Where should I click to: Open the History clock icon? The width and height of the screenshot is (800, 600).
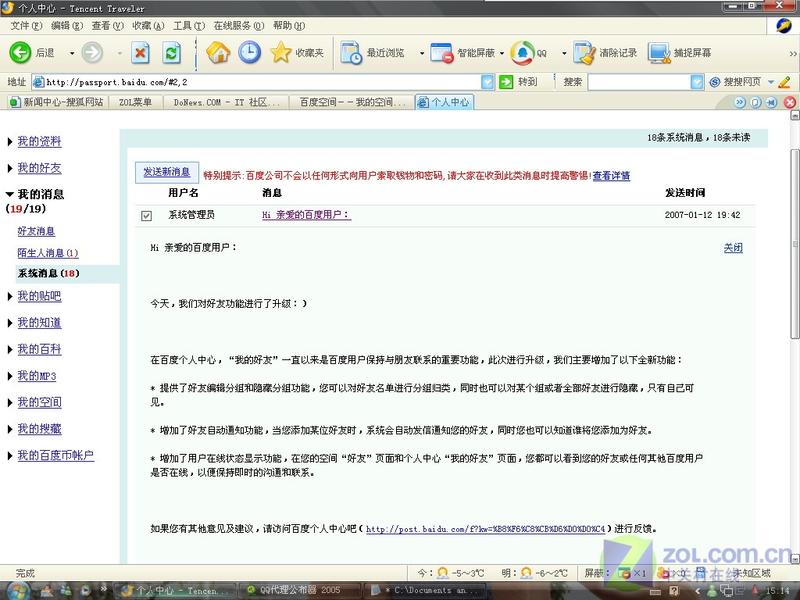[x=249, y=53]
